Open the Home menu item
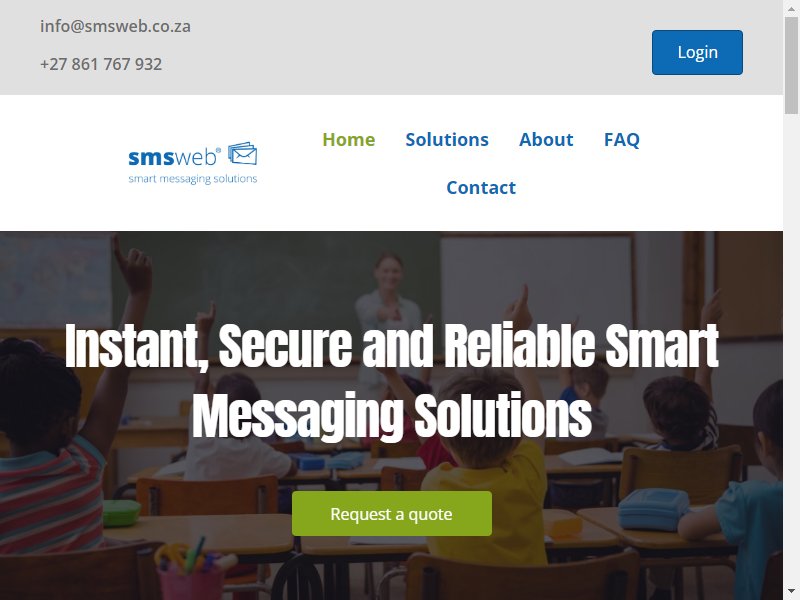This screenshot has height=600, width=800. tap(348, 139)
